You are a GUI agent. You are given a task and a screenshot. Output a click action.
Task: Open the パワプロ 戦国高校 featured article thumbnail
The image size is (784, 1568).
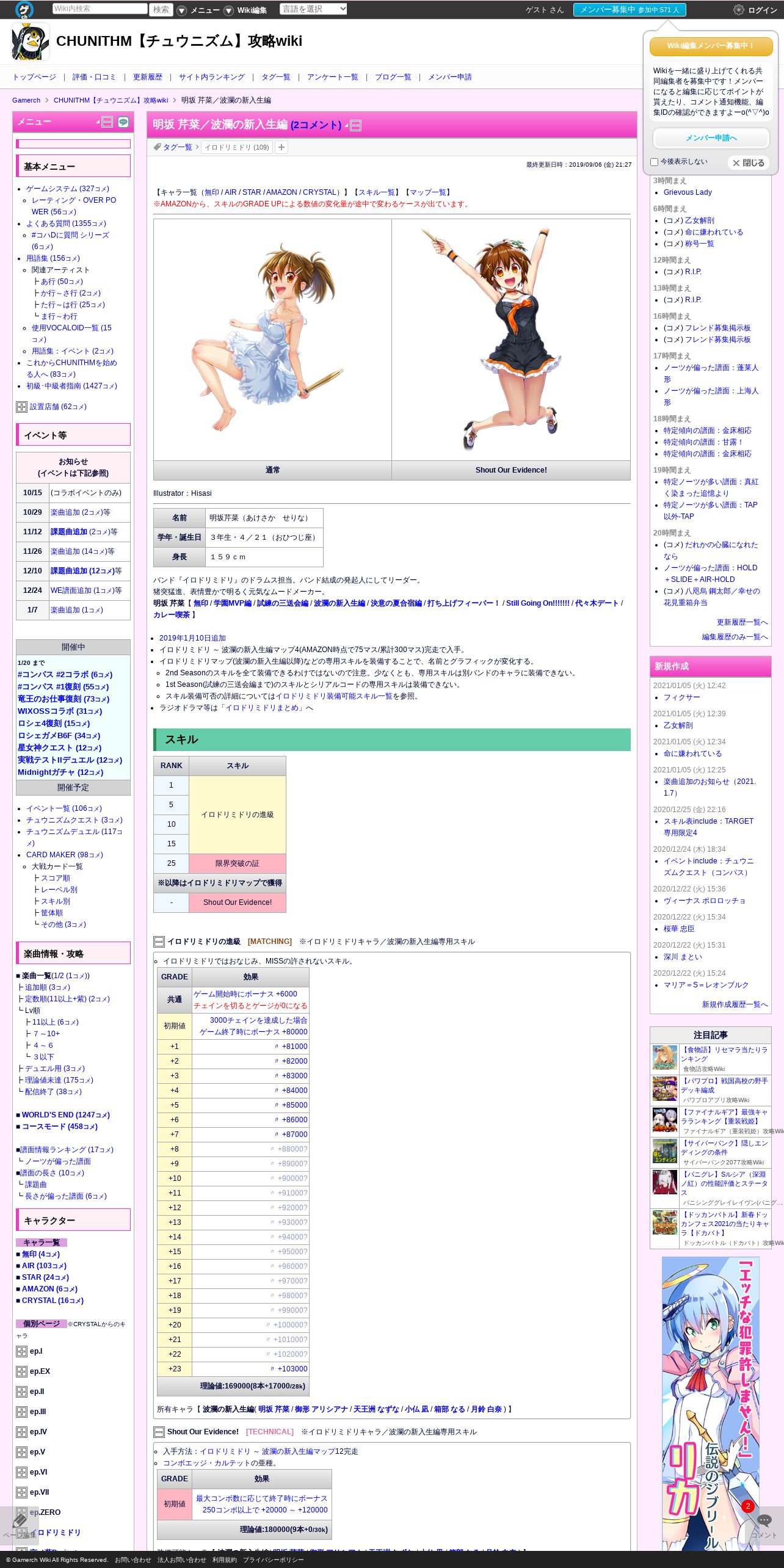[x=664, y=1089]
